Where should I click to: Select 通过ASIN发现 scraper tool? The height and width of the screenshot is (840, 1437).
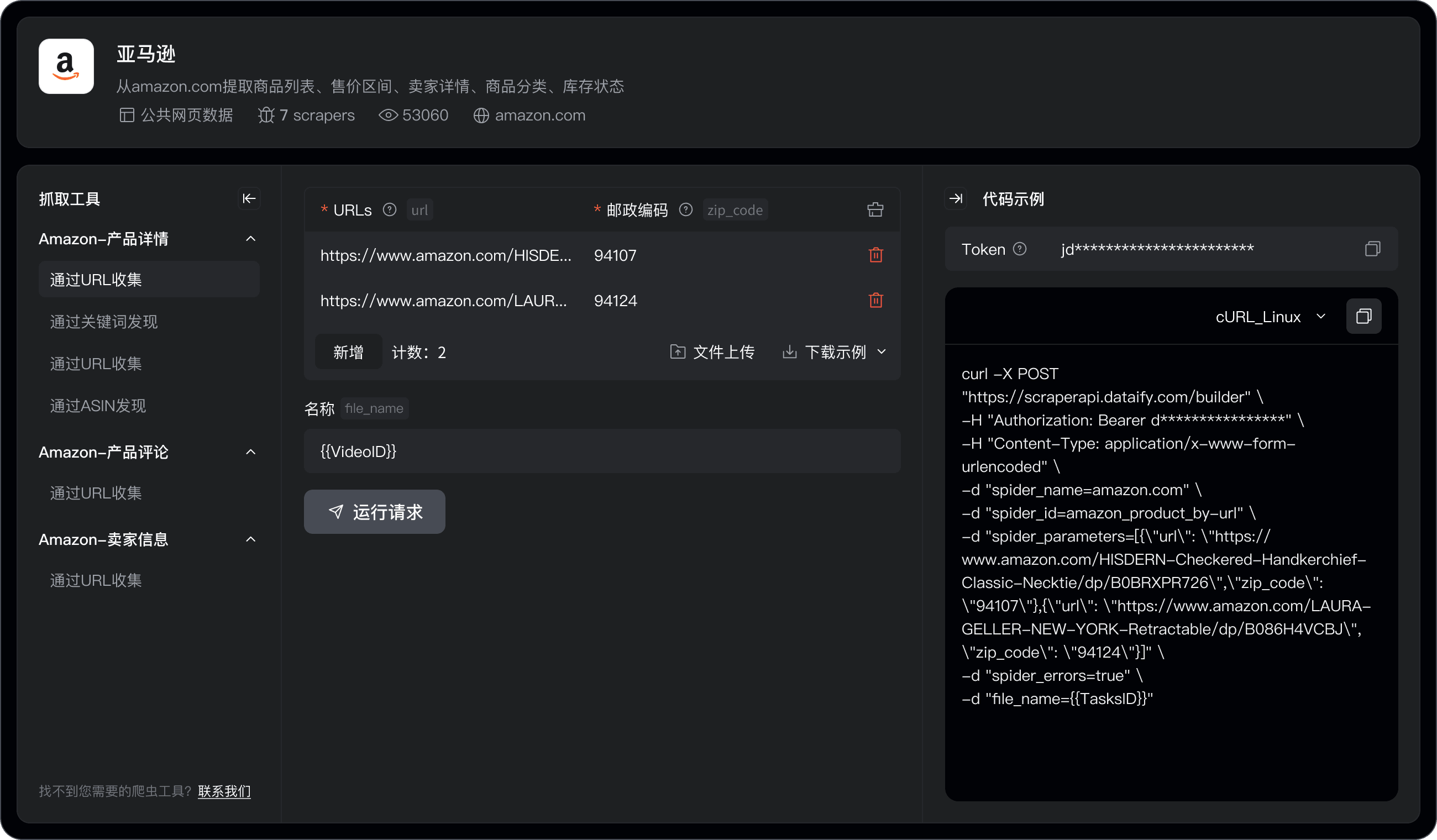97,405
